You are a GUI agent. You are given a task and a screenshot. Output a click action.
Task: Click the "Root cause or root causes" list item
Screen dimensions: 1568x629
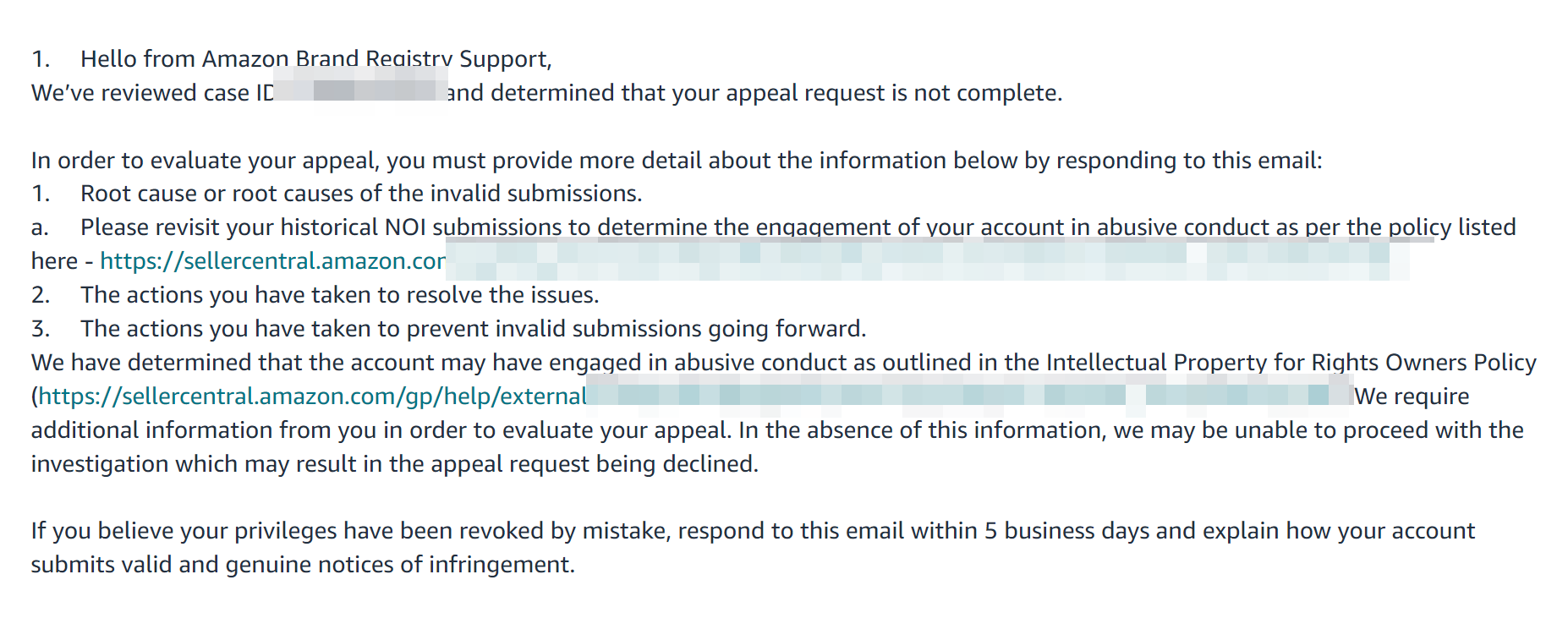361,194
